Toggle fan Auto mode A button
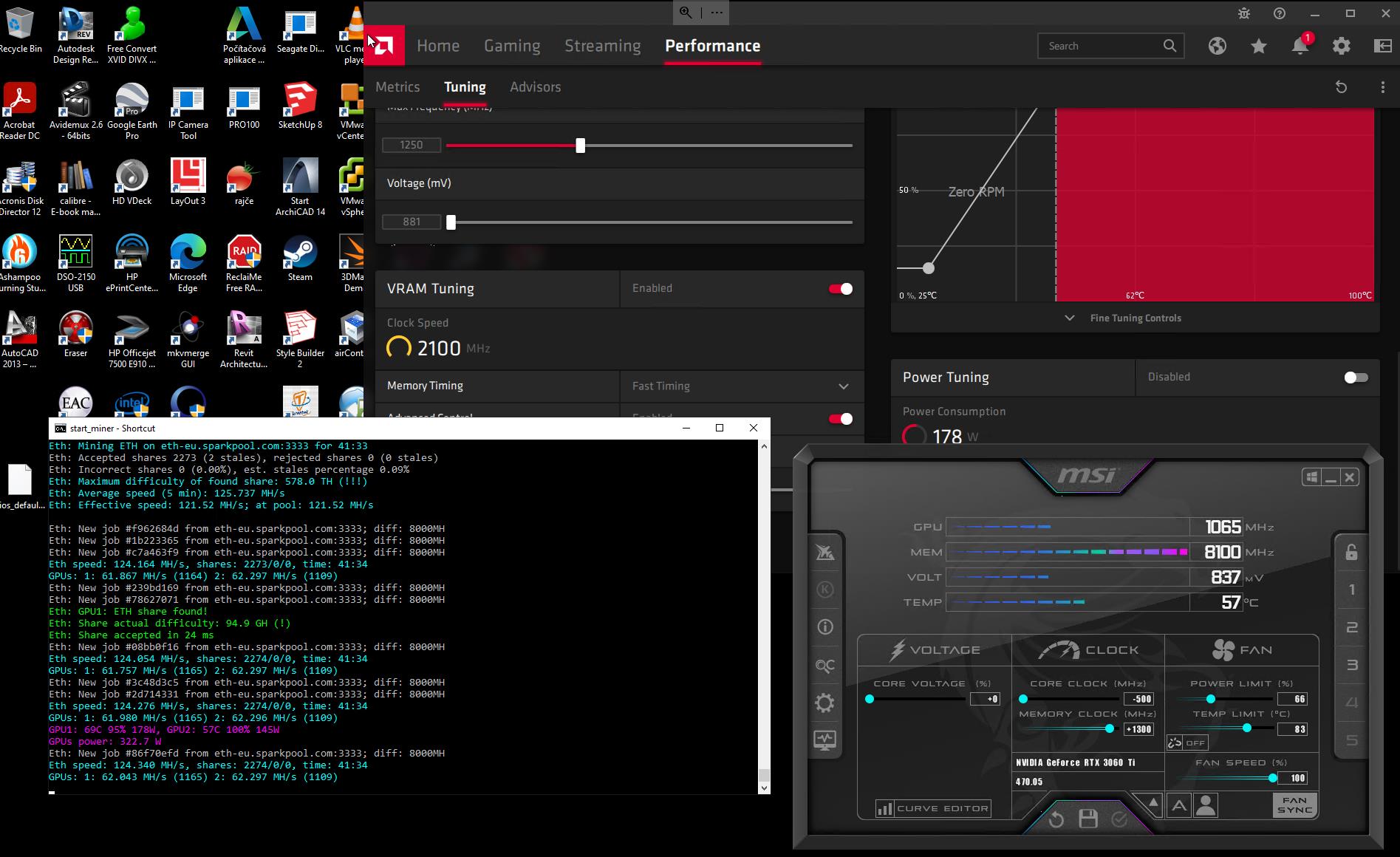This screenshot has height=857, width=1400. pyautogui.click(x=1179, y=805)
